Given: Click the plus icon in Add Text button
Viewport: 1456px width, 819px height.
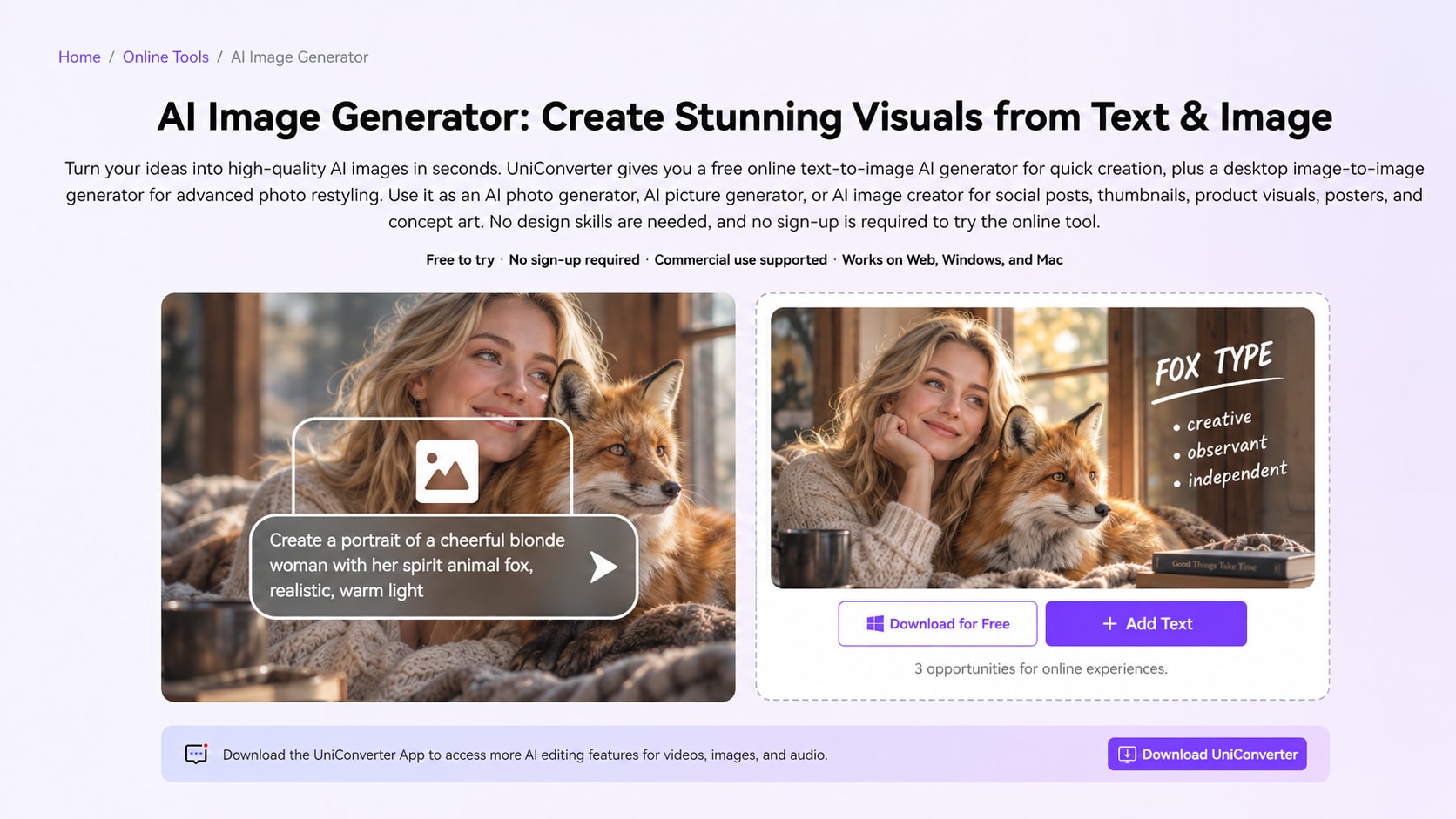Looking at the screenshot, I should pyautogui.click(x=1109, y=623).
